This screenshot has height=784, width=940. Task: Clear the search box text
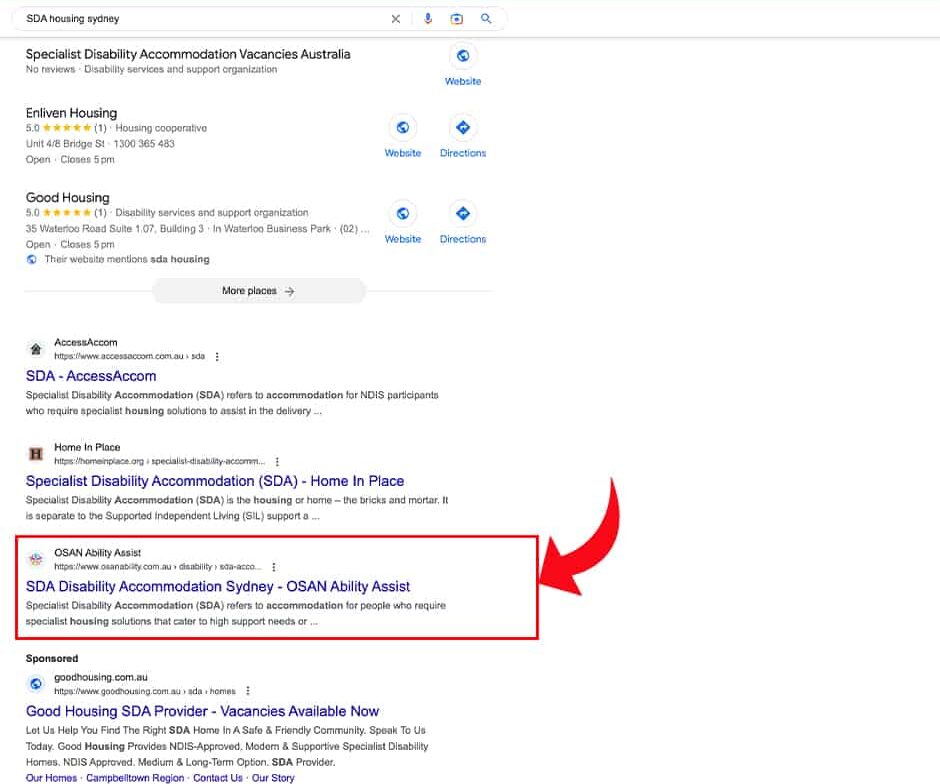click(x=395, y=19)
